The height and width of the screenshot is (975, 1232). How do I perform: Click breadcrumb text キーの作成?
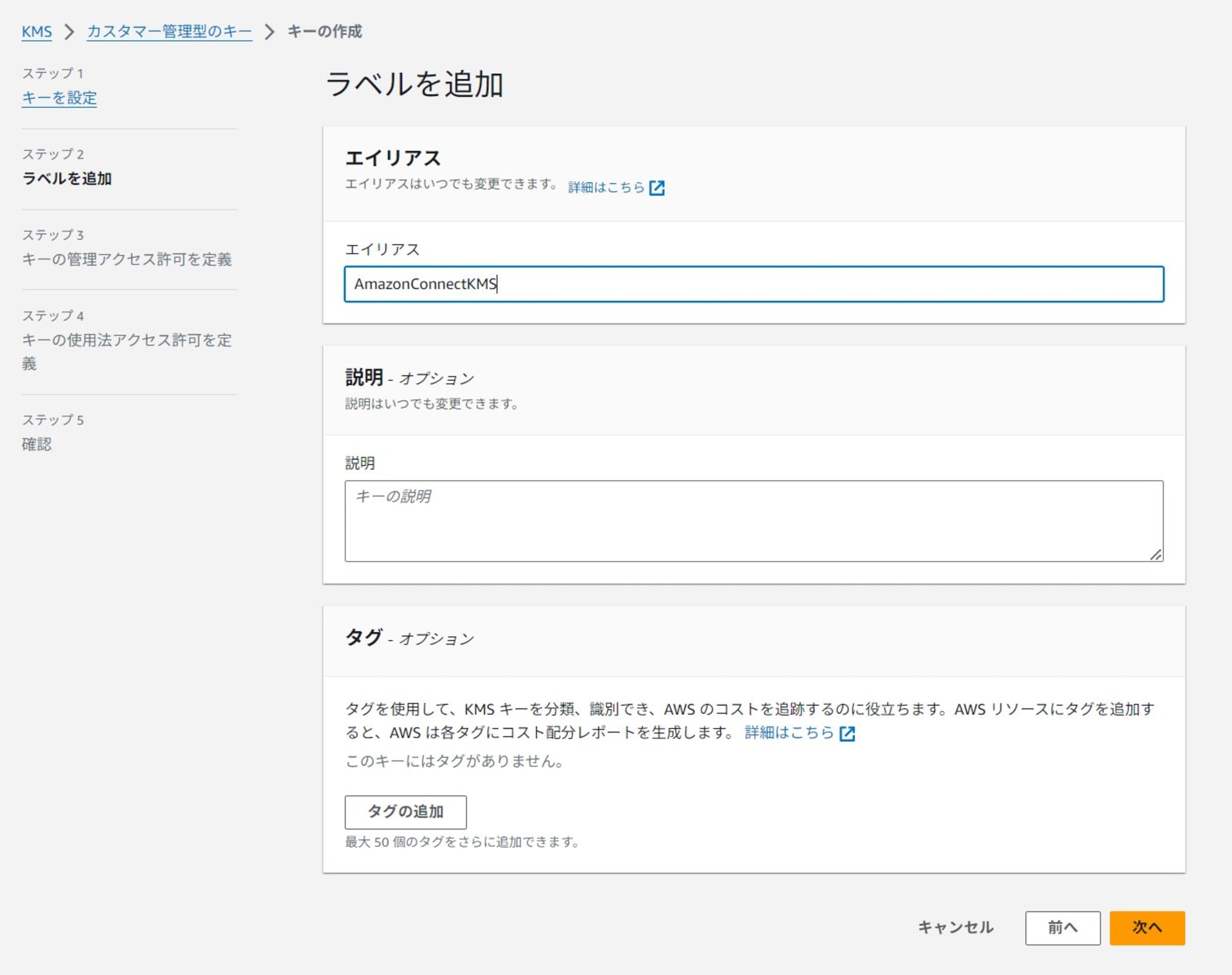pyautogui.click(x=325, y=31)
